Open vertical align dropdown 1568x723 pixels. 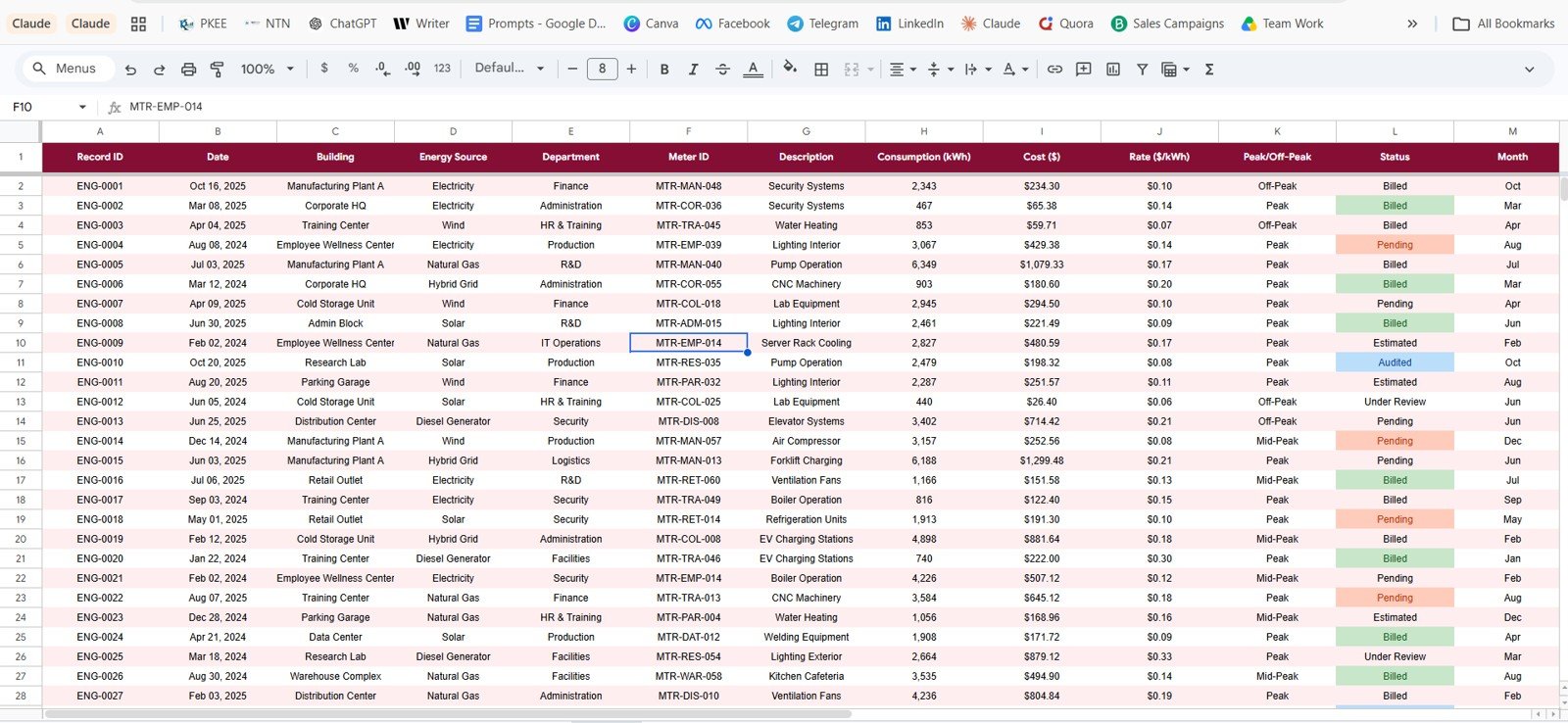940,69
